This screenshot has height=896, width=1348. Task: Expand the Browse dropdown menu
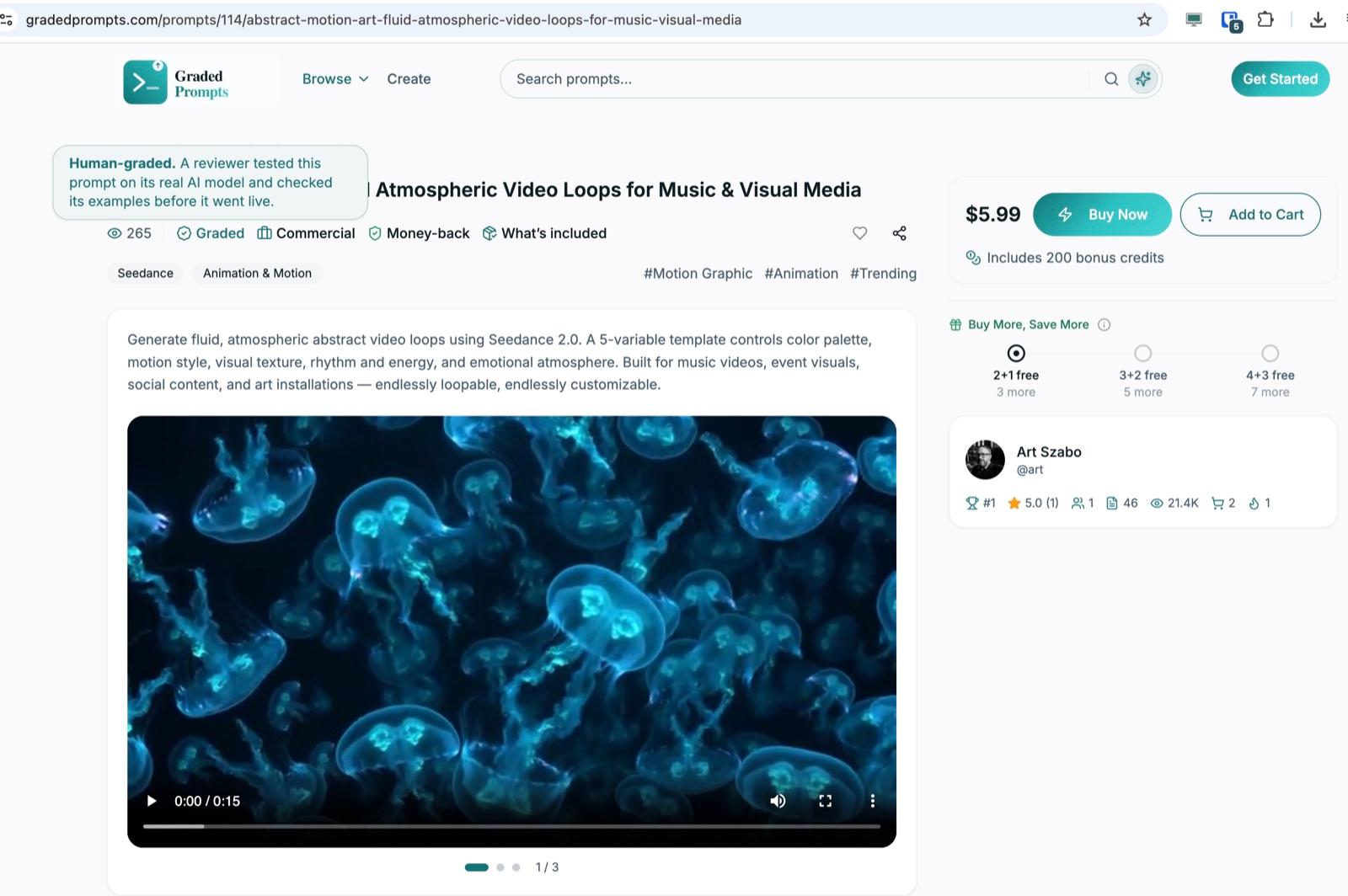point(335,79)
